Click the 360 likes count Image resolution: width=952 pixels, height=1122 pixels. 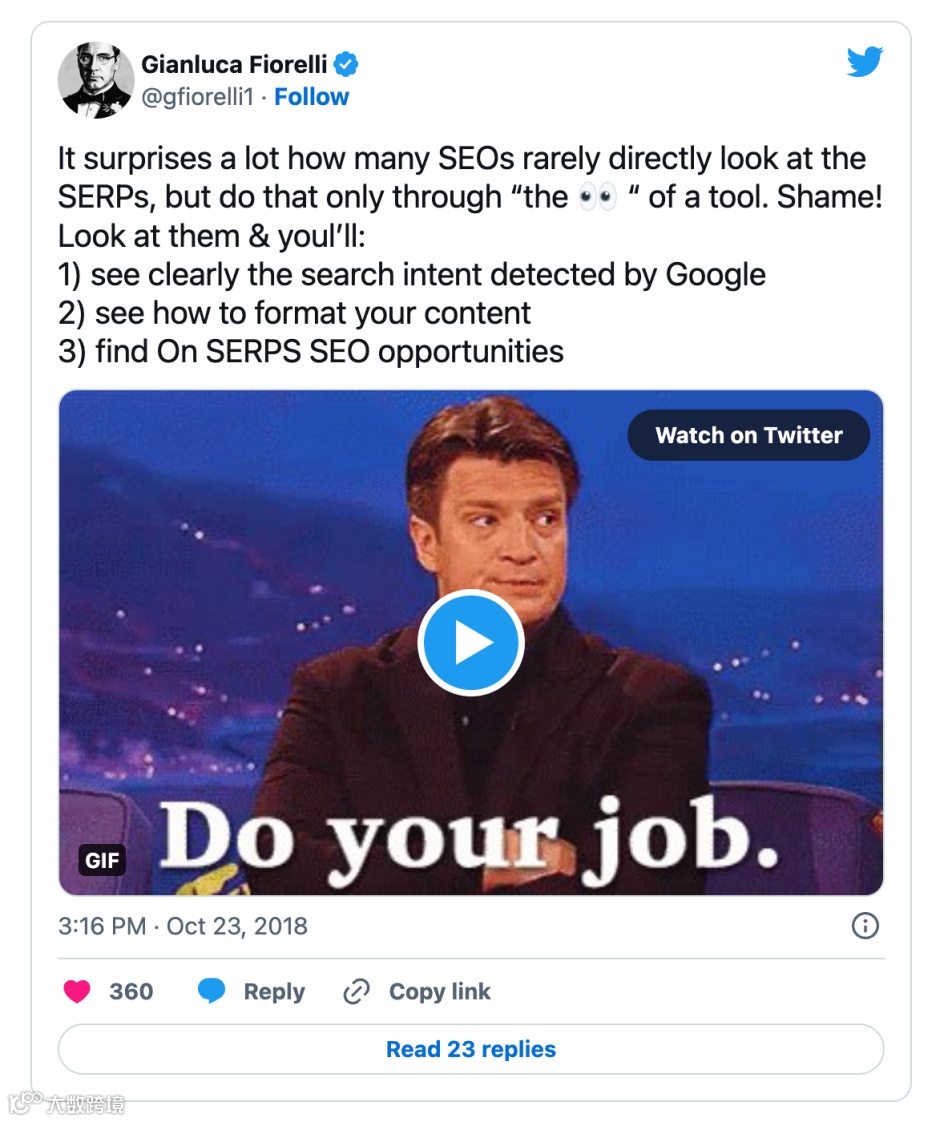pyautogui.click(x=131, y=991)
